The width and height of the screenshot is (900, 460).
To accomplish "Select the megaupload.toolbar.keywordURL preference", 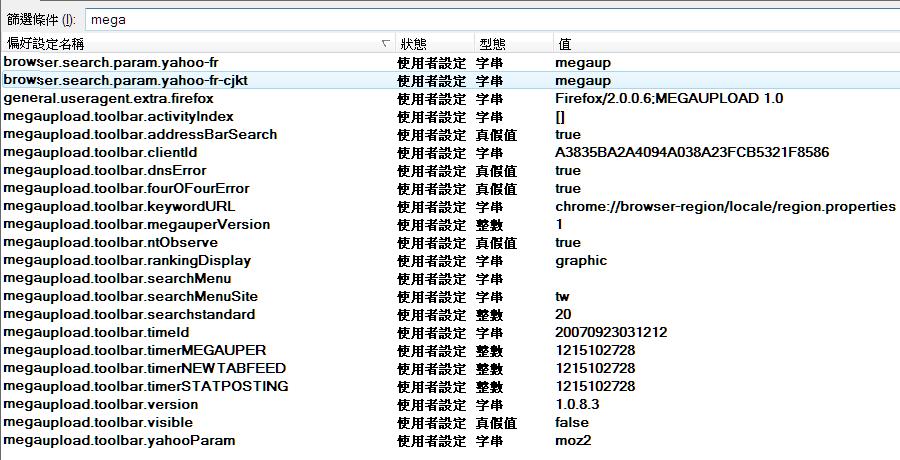I will (120, 206).
